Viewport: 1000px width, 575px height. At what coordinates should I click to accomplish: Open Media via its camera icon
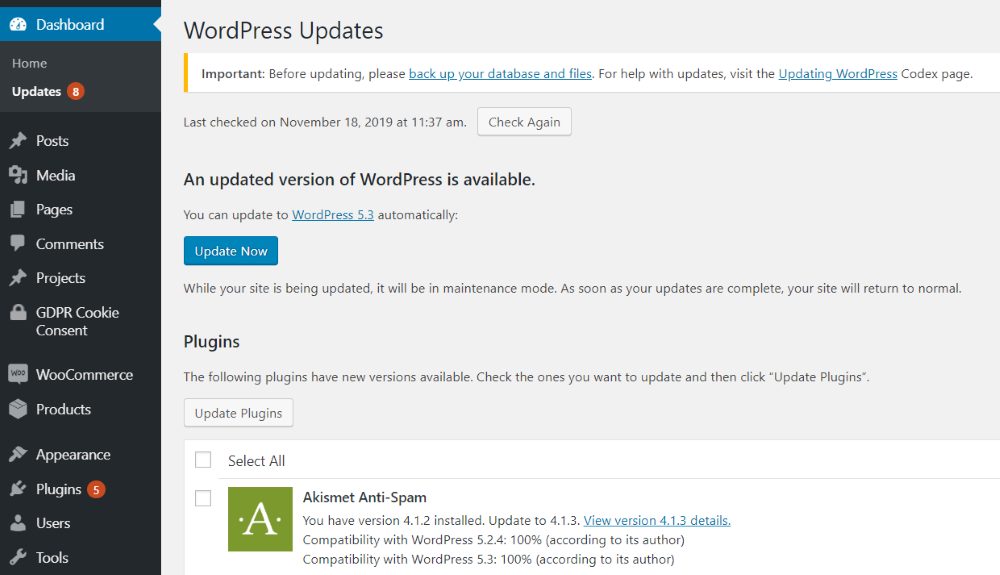tap(18, 175)
